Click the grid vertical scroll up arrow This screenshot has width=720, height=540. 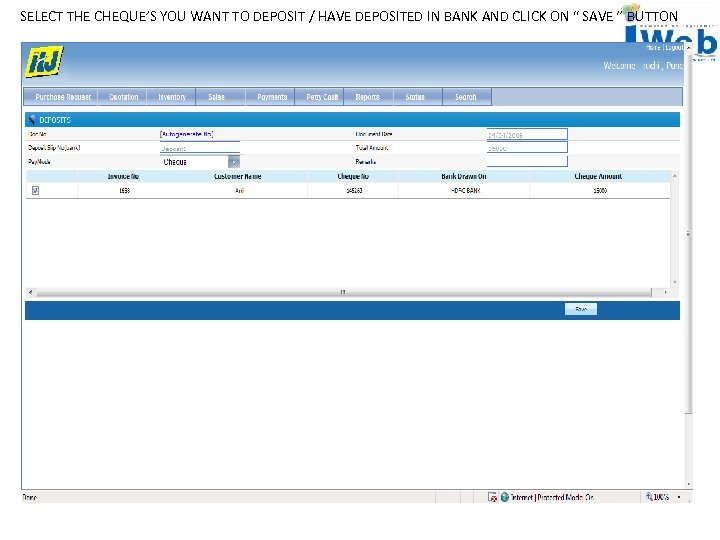pos(675,176)
